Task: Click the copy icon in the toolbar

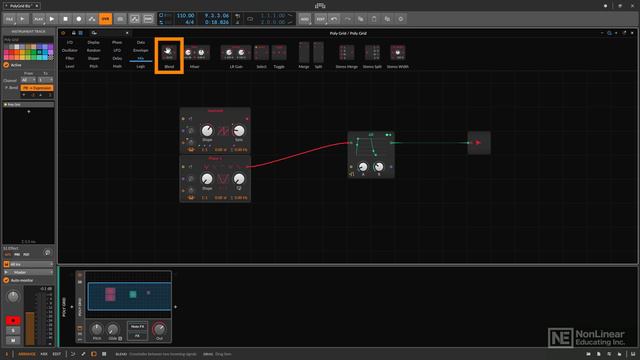Action: 361,19
